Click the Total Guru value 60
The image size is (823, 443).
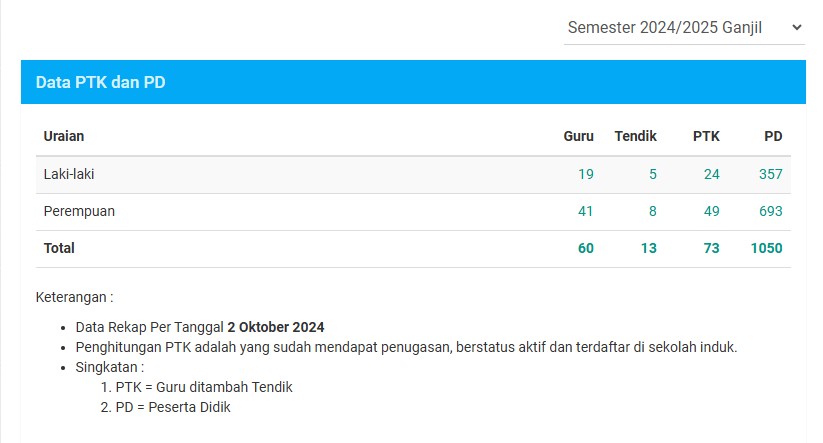coord(586,248)
